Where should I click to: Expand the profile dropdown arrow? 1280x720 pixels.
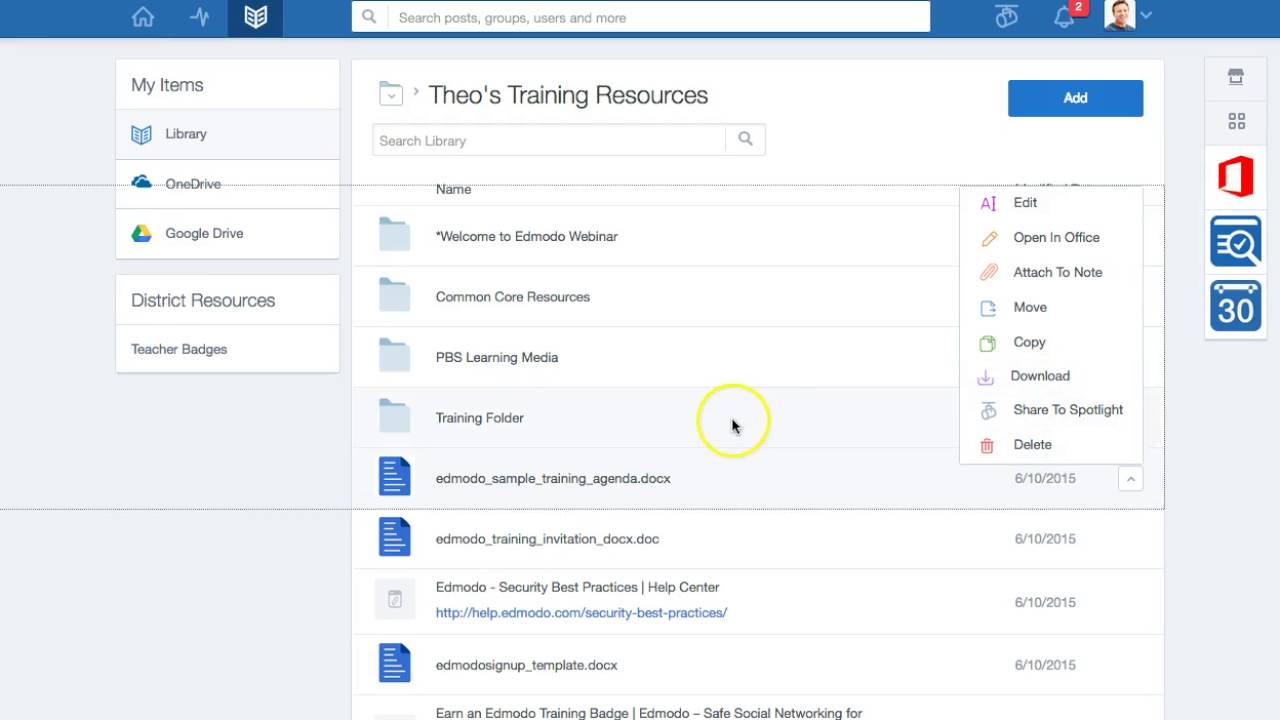point(1146,16)
